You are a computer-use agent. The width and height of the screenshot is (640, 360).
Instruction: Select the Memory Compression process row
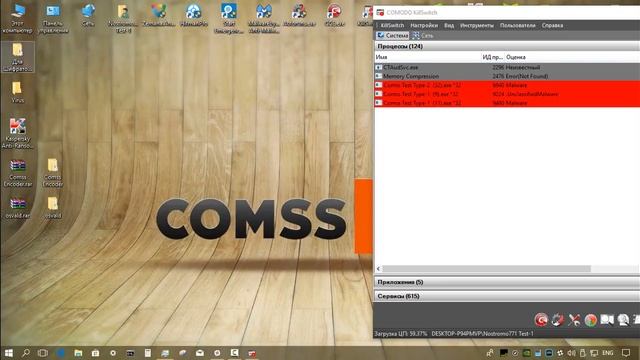(507, 76)
